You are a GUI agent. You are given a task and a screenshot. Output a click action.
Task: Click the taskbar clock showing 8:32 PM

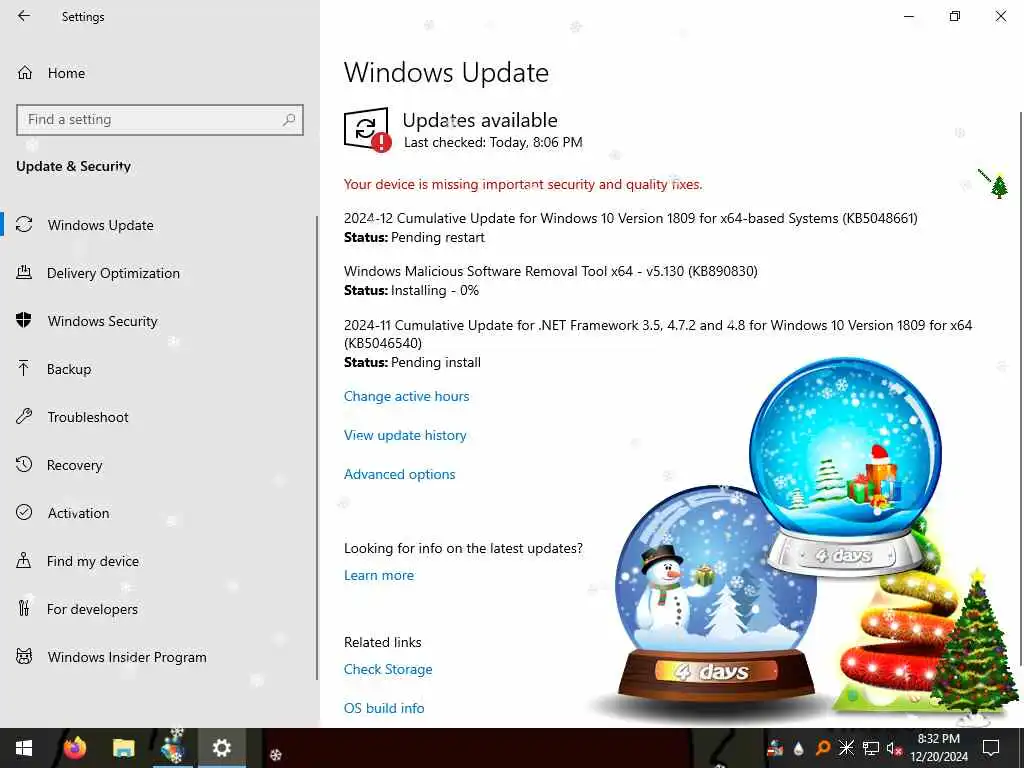938,748
